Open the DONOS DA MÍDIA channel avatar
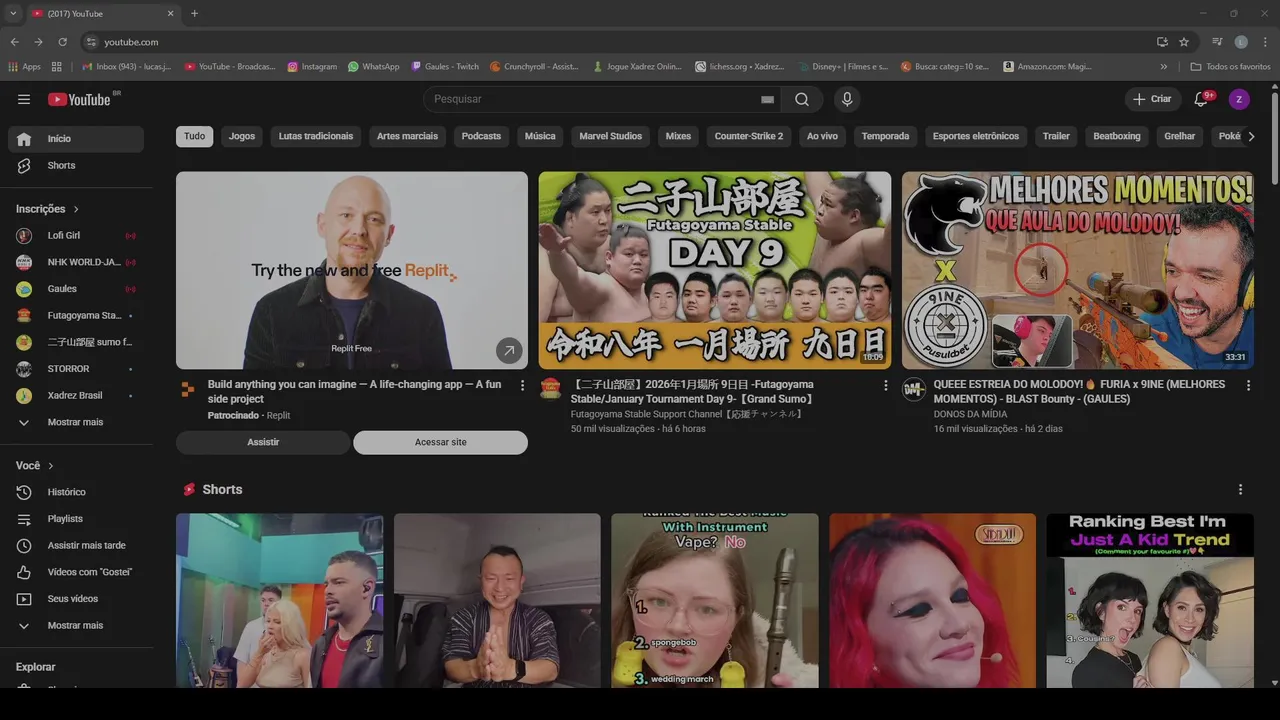1280x720 pixels. pyautogui.click(x=914, y=390)
